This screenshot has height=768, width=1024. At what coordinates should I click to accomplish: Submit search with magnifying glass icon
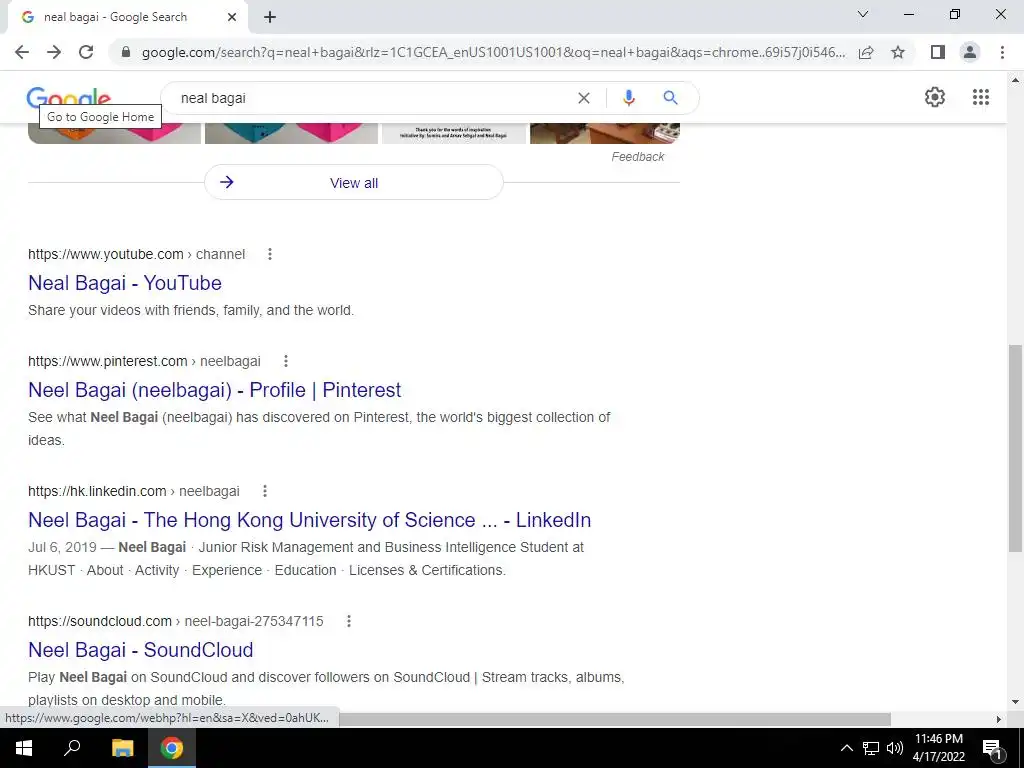click(670, 98)
